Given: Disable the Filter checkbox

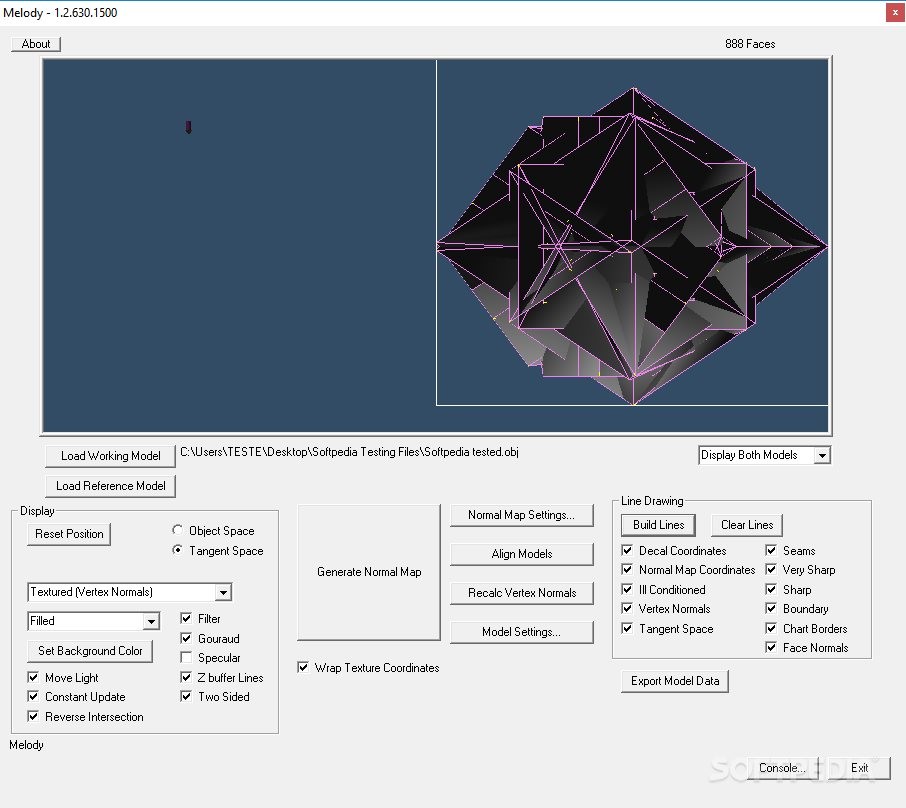Looking at the screenshot, I should [186, 618].
